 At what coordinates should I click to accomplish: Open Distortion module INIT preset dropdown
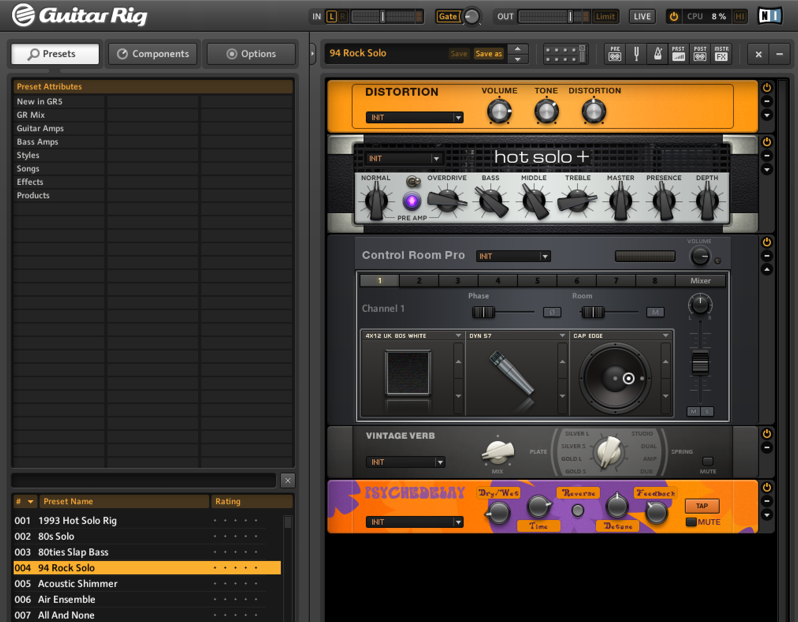[x=414, y=118]
